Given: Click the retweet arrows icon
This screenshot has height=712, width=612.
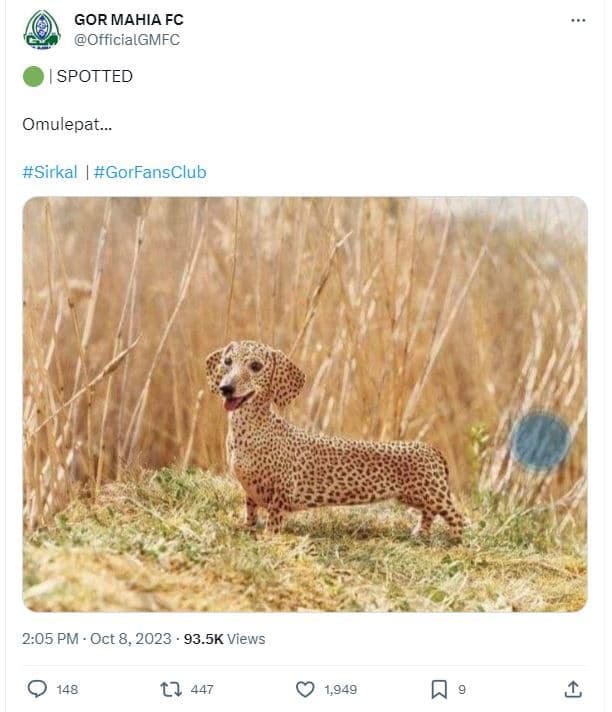Looking at the screenshot, I should [171, 689].
